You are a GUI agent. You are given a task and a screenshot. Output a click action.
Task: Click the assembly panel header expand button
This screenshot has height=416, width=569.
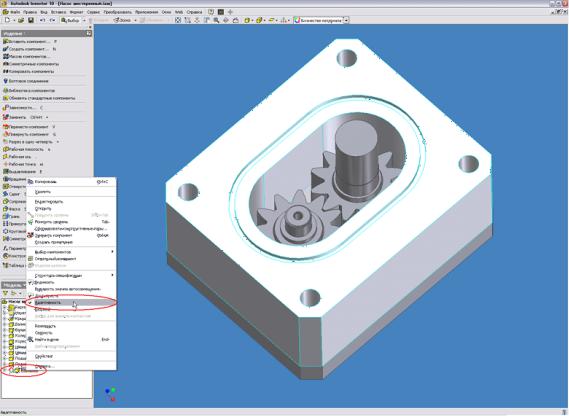89,33
